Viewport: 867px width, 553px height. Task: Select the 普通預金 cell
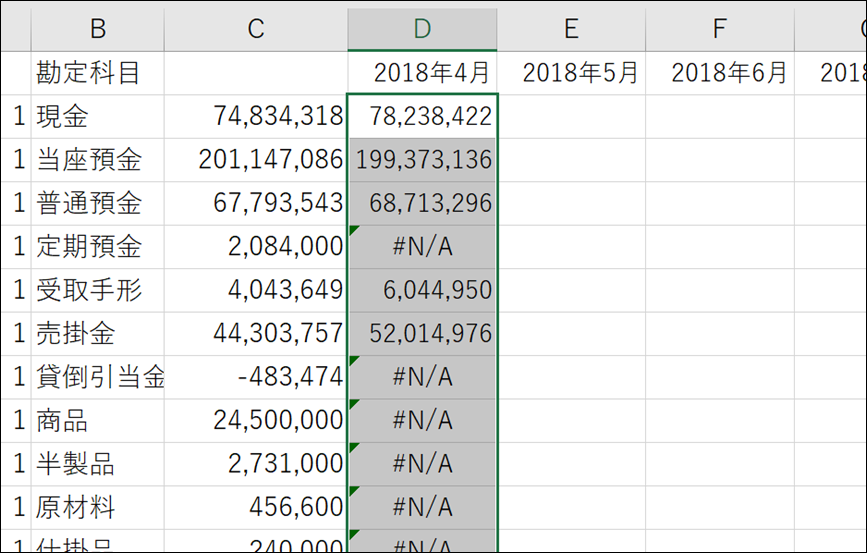coord(98,203)
